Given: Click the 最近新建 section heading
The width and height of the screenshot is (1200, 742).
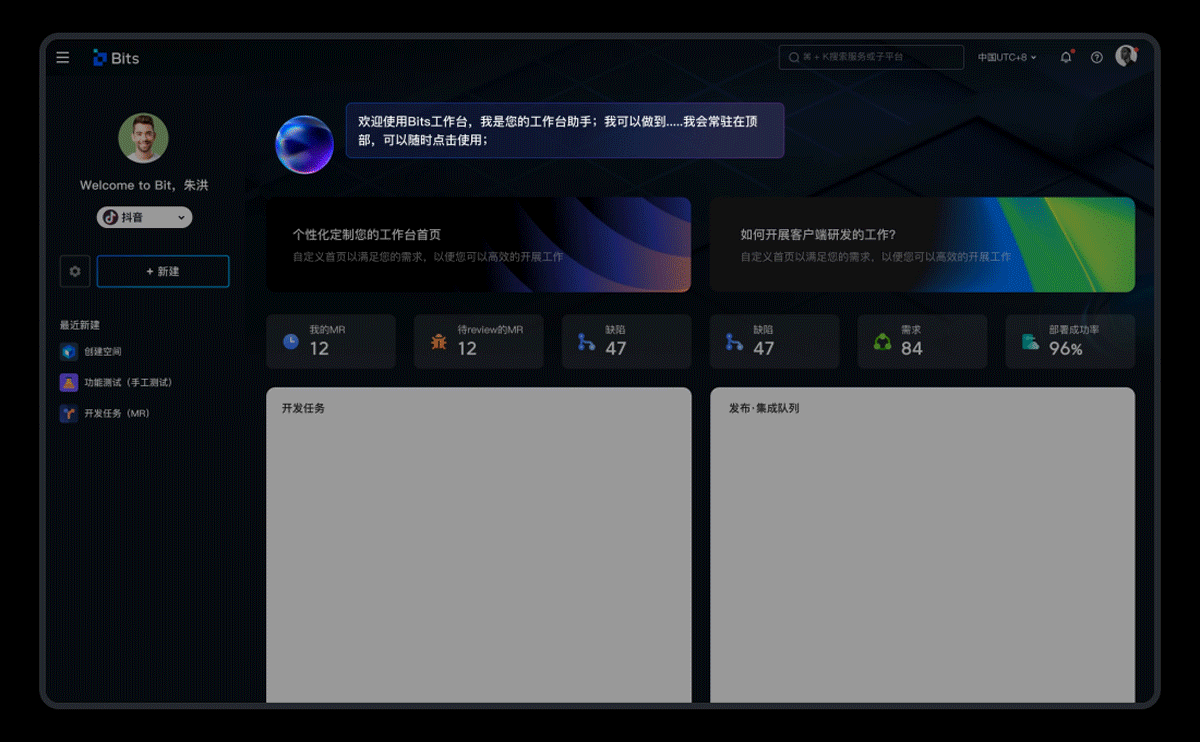Looking at the screenshot, I should coord(80,325).
